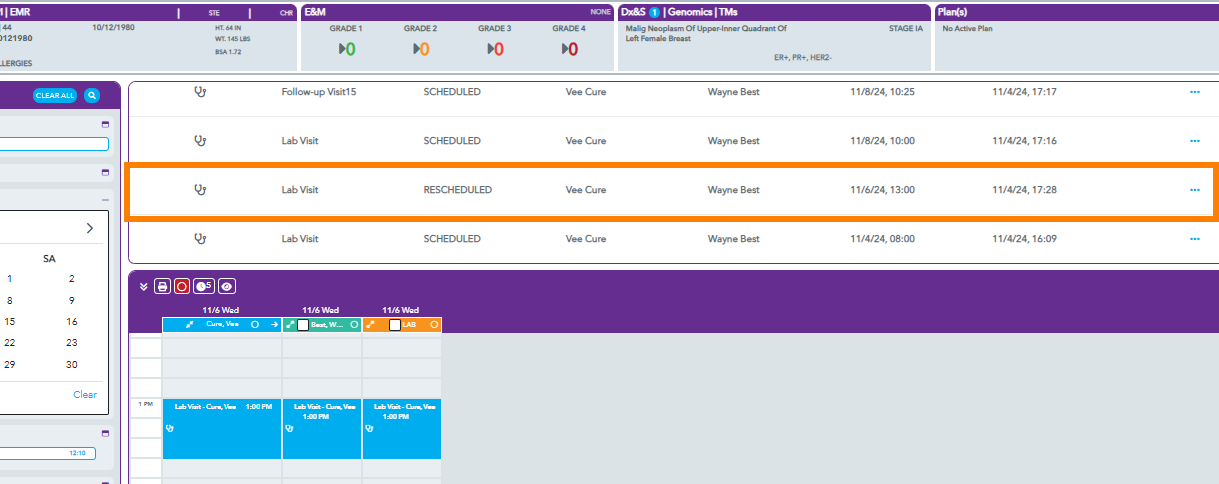This screenshot has height=484, width=1219.
Task: Click circle indicator in LAB column header
Action: (x=434, y=325)
